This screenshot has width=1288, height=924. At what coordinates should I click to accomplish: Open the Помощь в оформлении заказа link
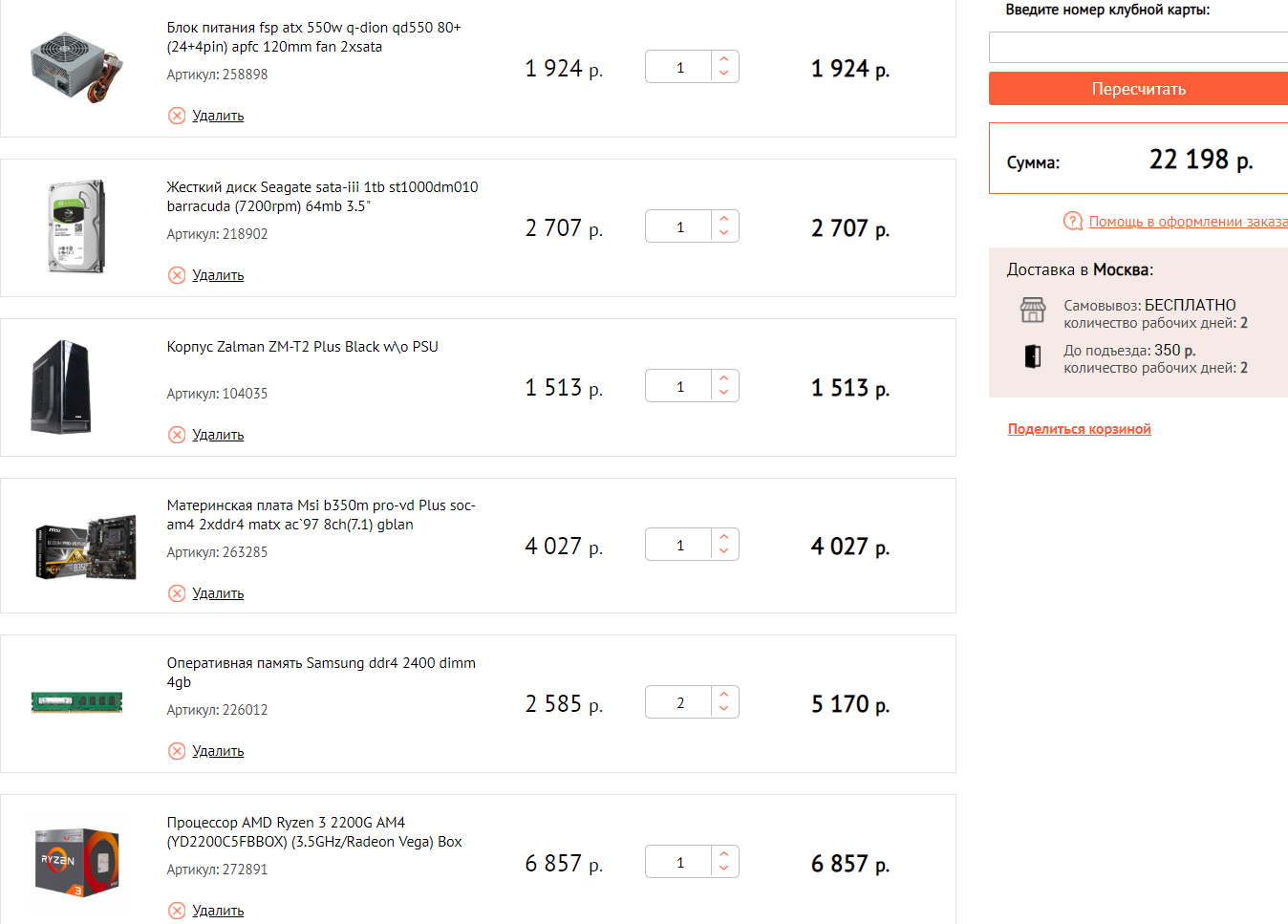click(1188, 222)
